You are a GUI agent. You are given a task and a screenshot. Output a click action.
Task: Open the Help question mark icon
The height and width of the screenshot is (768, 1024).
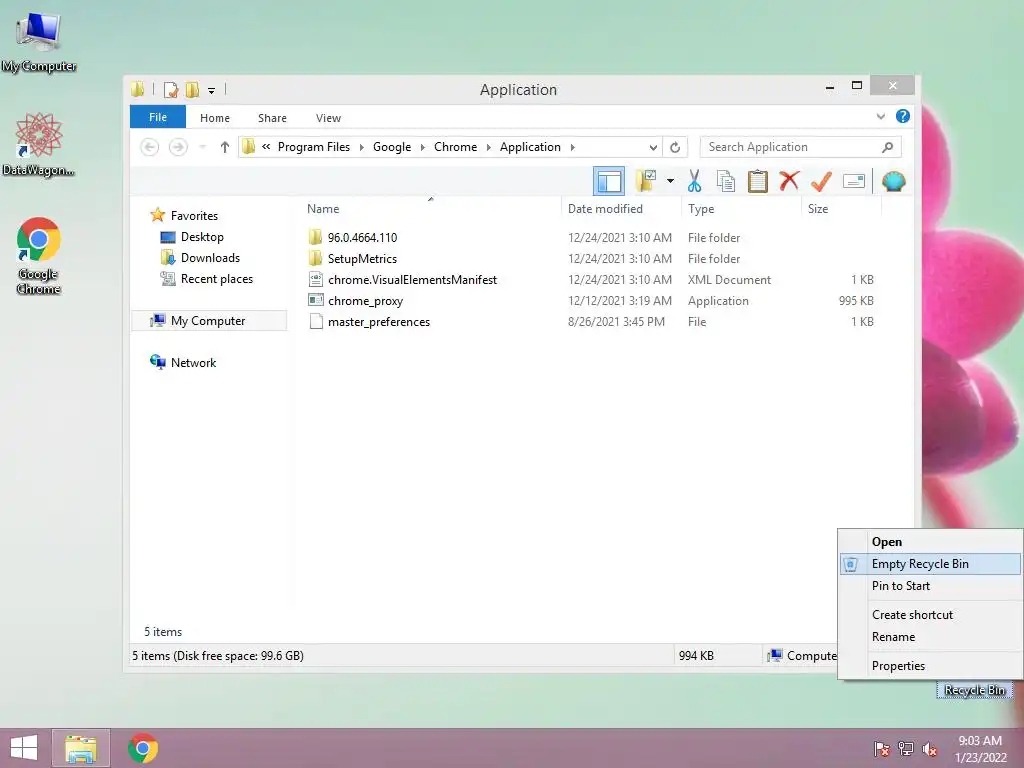(x=903, y=116)
